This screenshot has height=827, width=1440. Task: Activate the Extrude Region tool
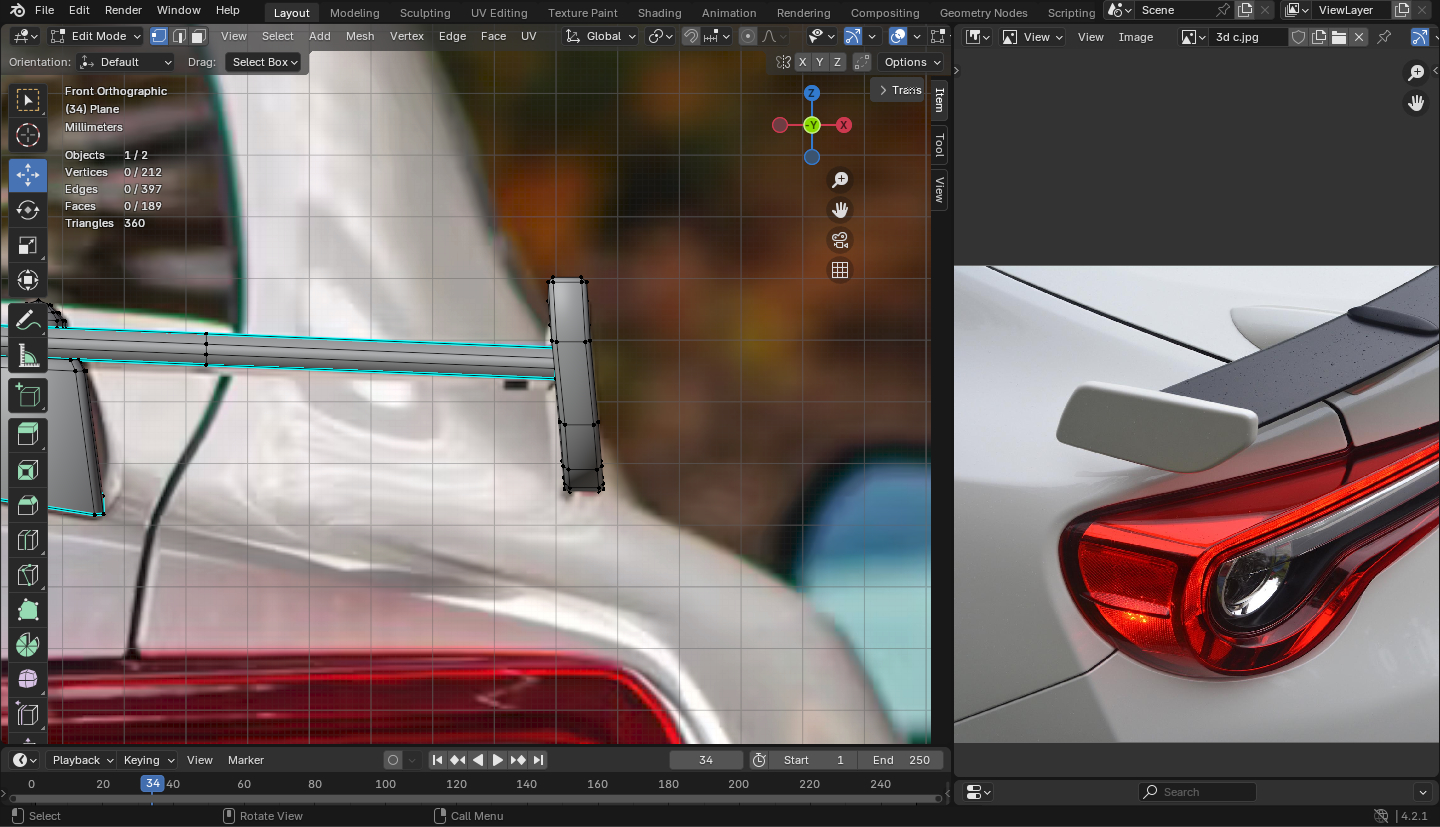pyautogui.click(x=28, y=435)
